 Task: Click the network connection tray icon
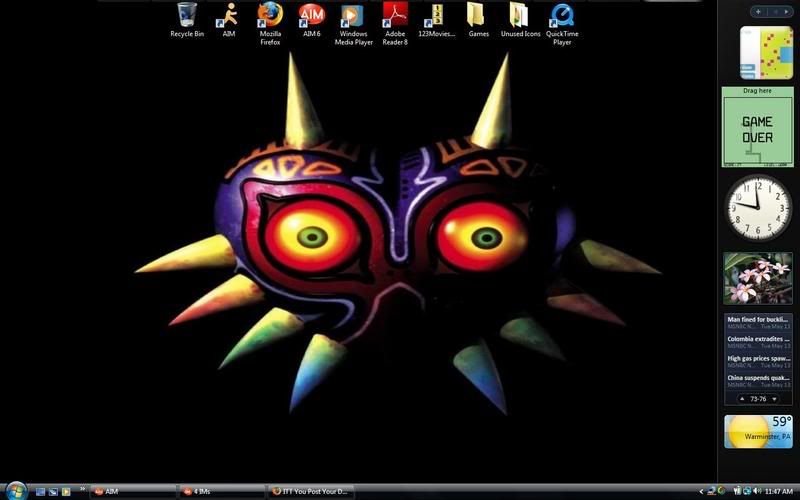click(x=747, y=491)
